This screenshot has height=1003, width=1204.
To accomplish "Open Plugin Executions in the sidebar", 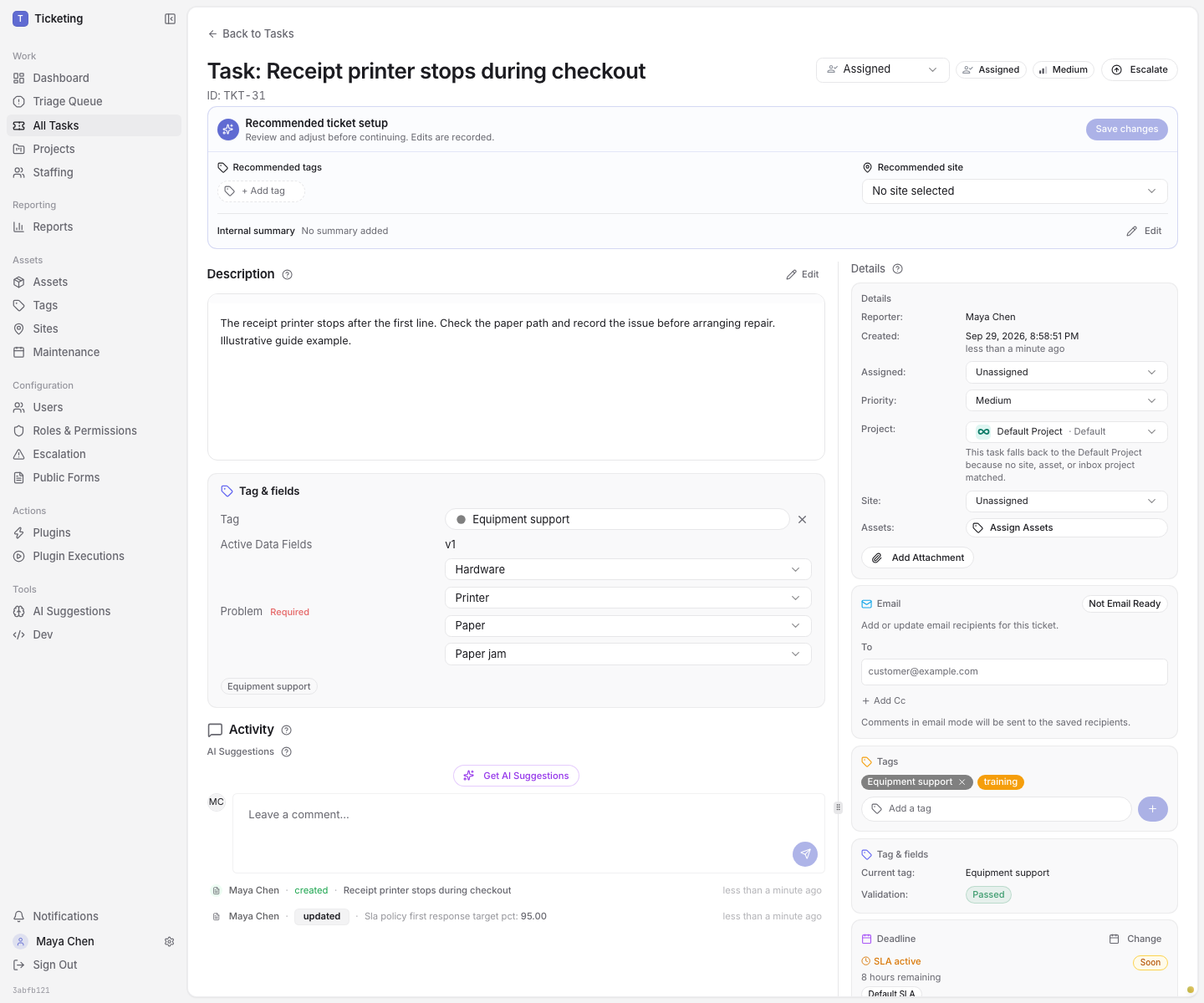I will coord(94,556).
